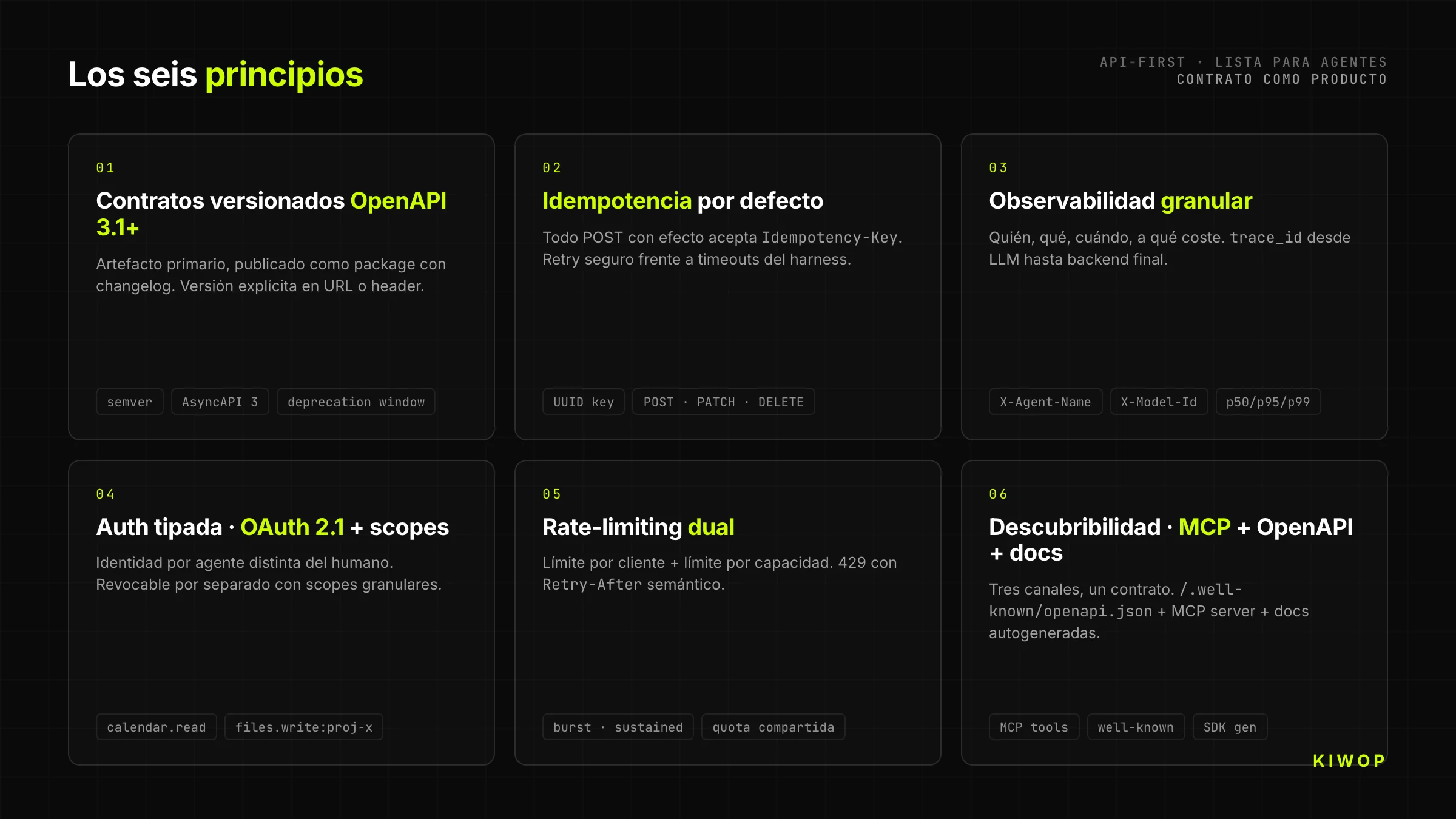
Task: Select the Idempotencia por defecto card
Action: [x=728, y=285]
